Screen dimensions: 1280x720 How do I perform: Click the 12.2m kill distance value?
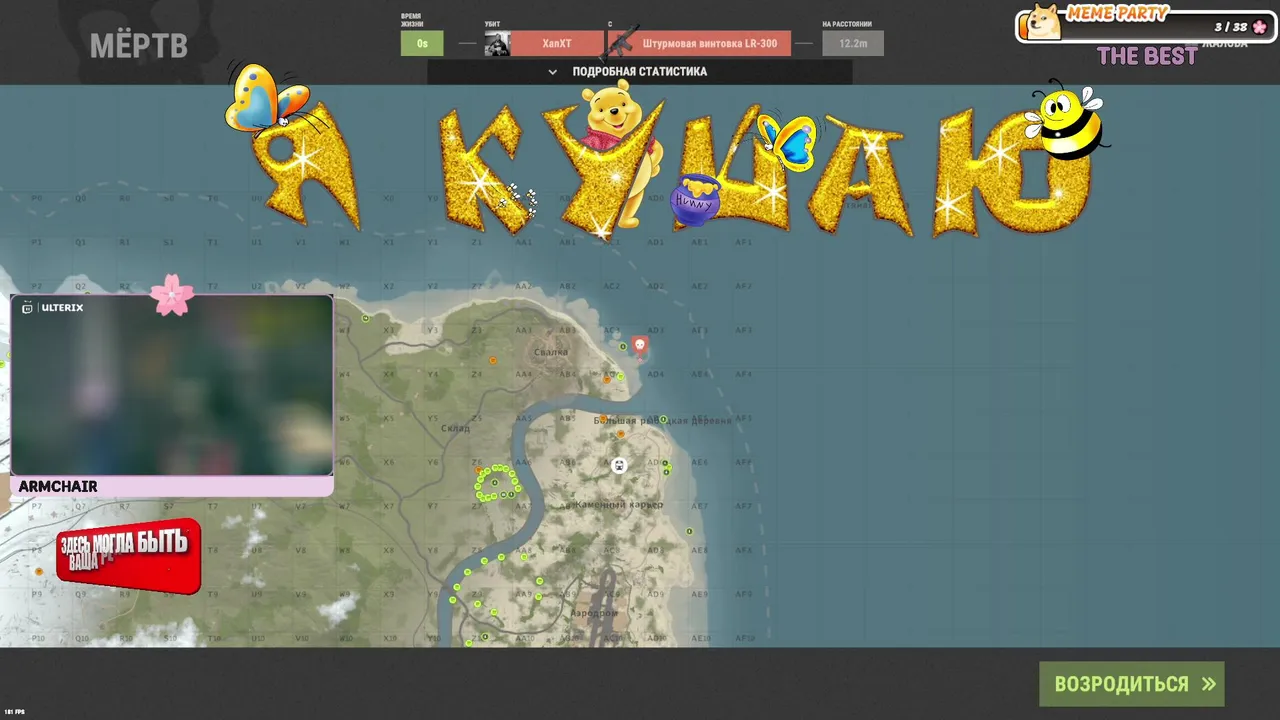pos(853,43)
